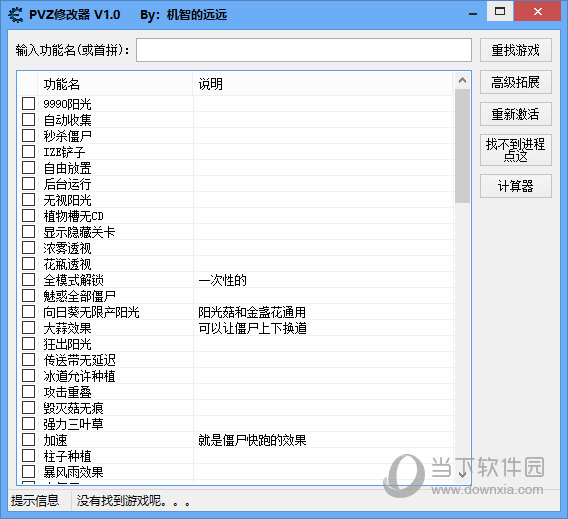This screenshot has height=519, width=568.
Task: Enable the 自动收集 checkbox
Action: [x=28, y=120]
